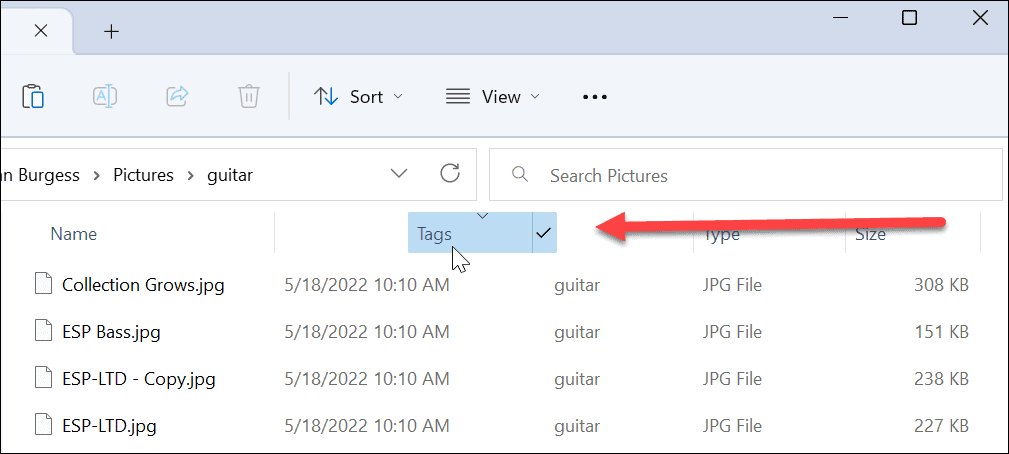The height and width of the screenshot is (454, 1009).
Task: Sort by the Name column header
Action: point(74,234)
